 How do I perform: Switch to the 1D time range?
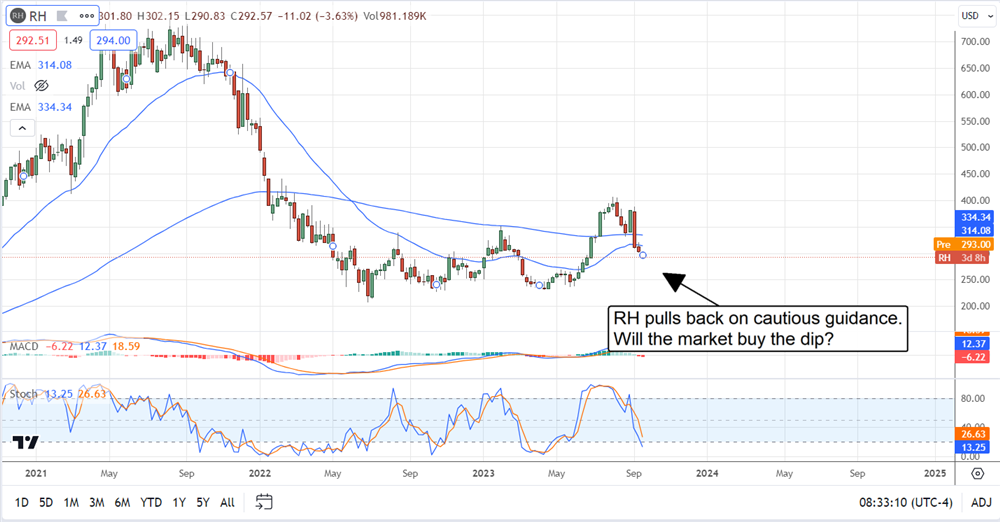[x=22, y=503]
